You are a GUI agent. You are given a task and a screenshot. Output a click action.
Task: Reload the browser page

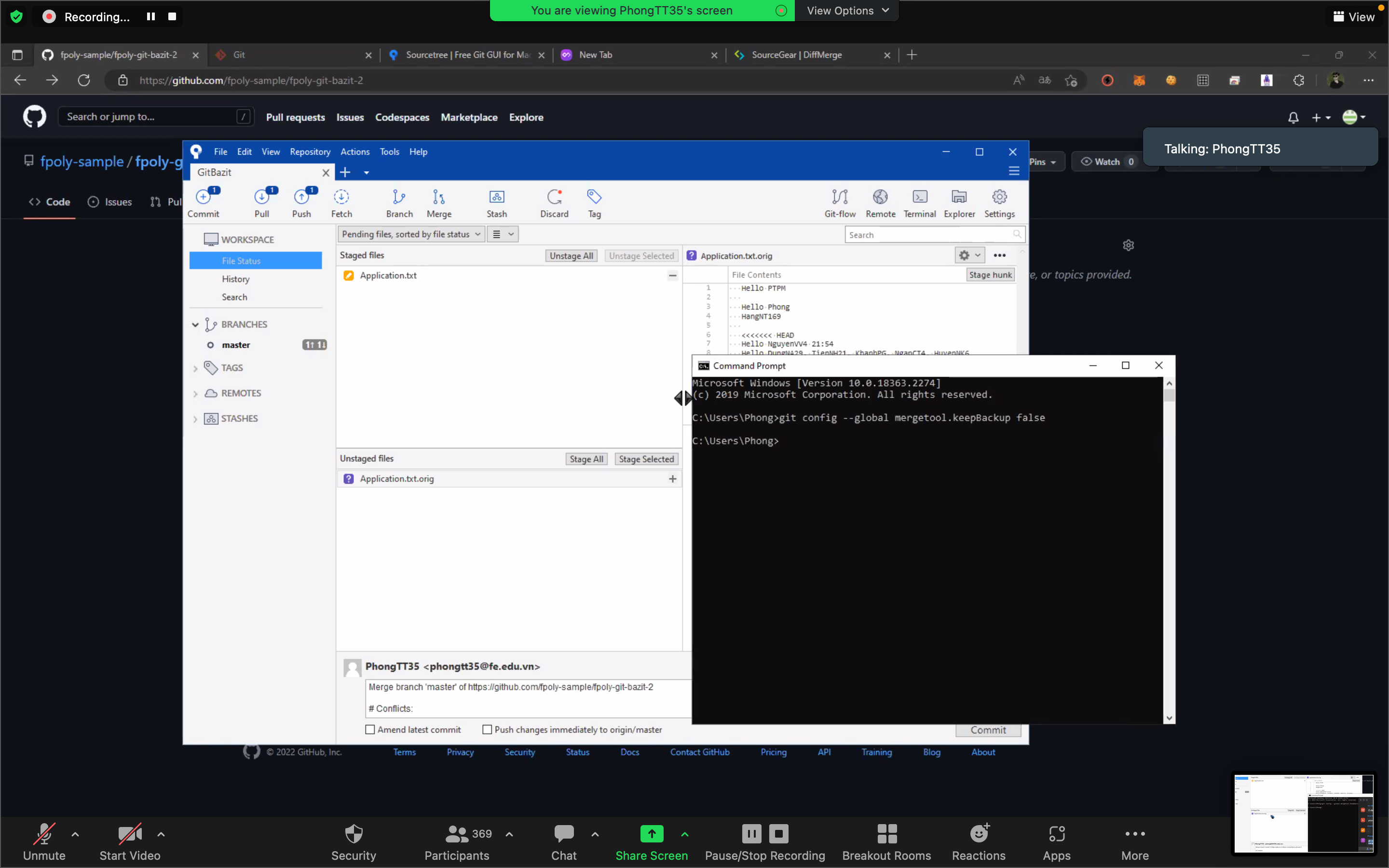pyautogui.click(x=84, y=81)
